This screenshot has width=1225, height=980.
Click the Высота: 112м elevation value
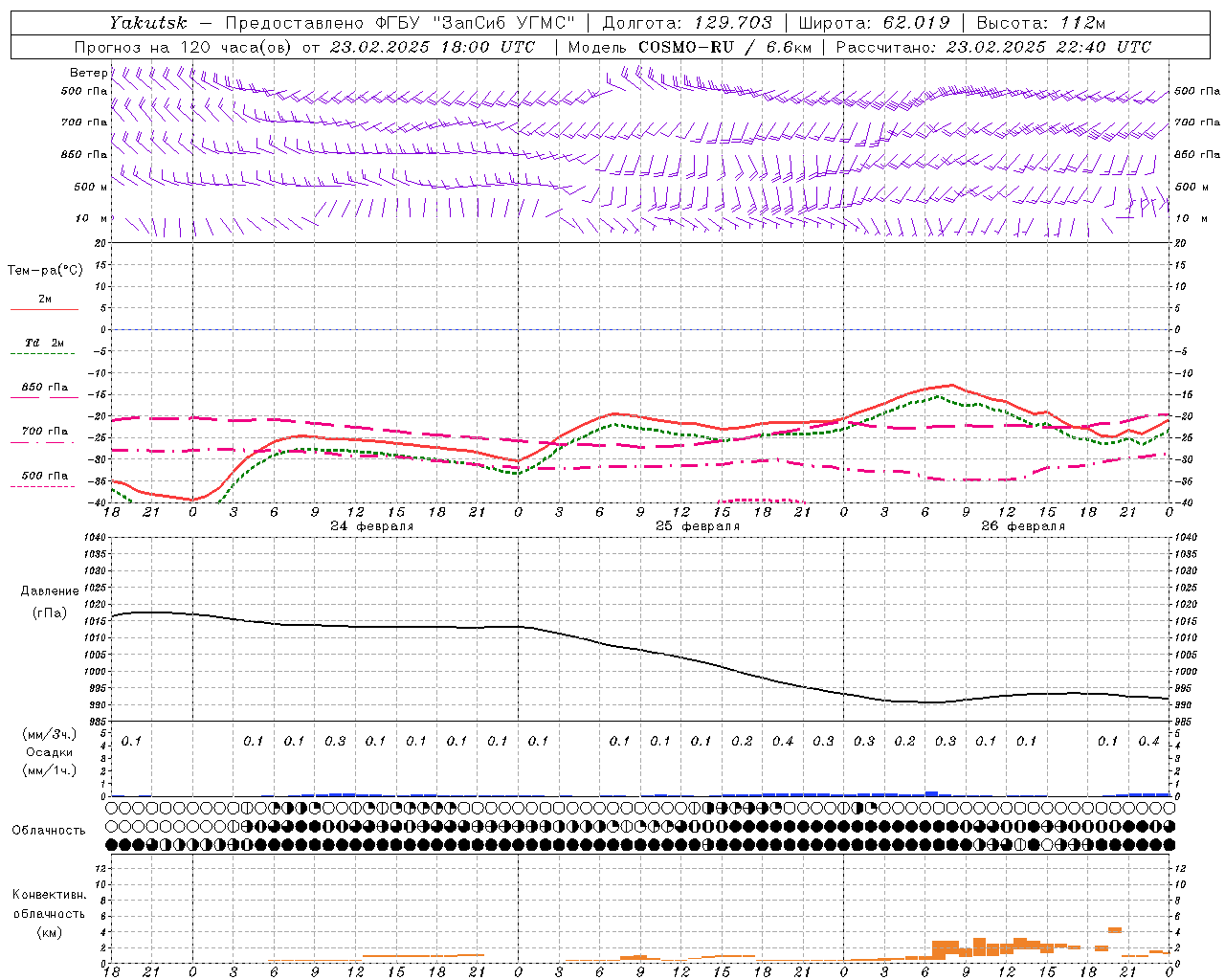[1040, 22]
